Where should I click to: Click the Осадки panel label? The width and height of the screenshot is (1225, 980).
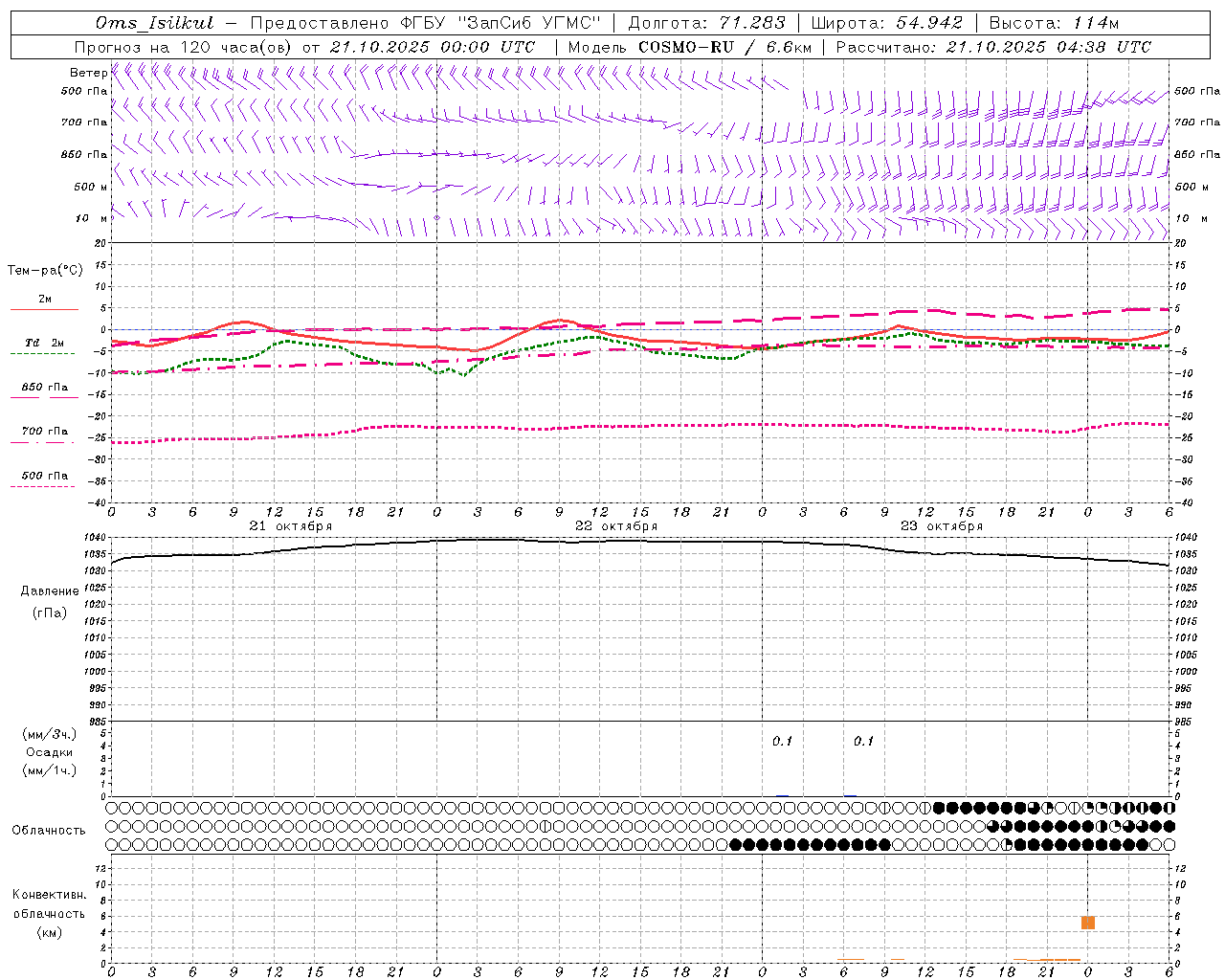50,752
